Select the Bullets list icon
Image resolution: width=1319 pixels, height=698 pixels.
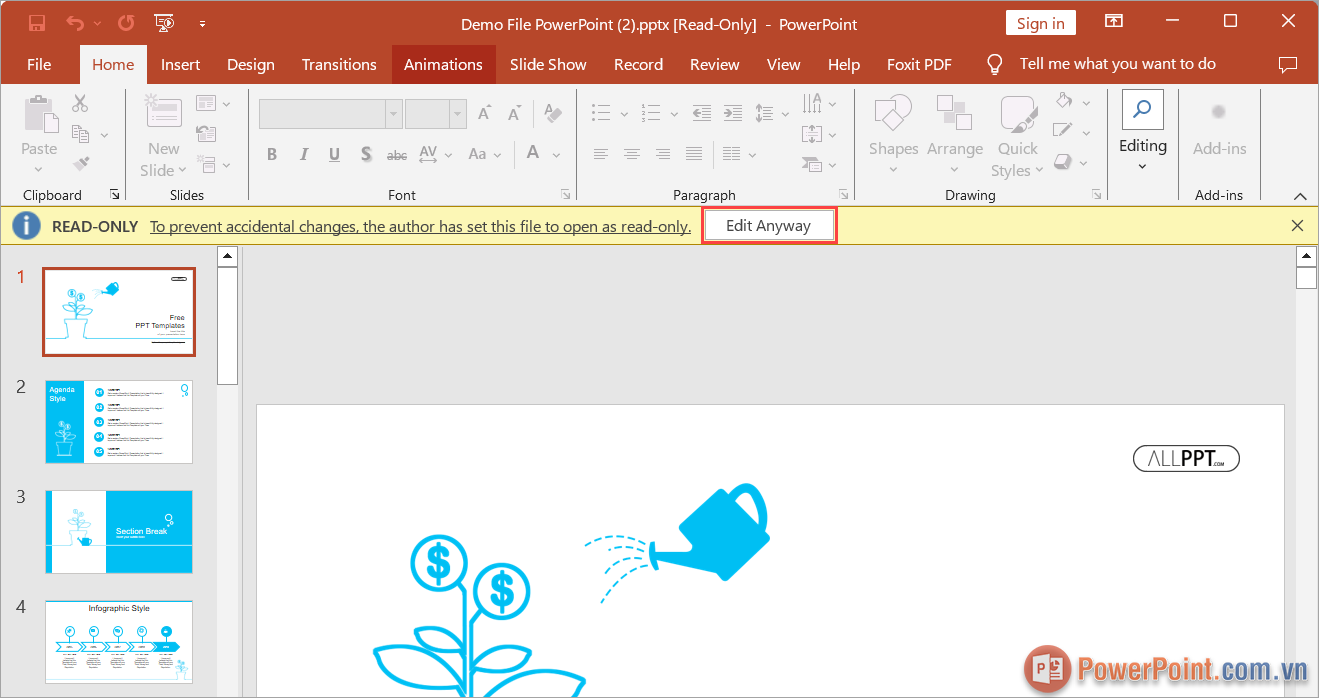pyautogui.click(x=599, y=113)
